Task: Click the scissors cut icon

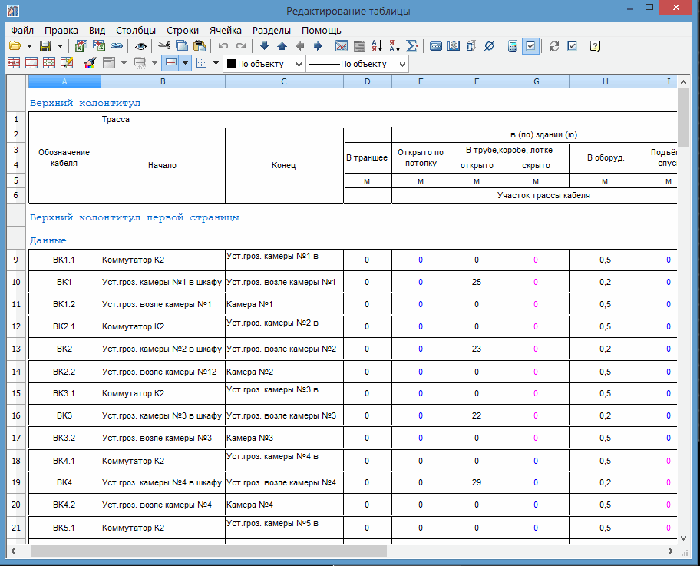Action: pos(162,46)
